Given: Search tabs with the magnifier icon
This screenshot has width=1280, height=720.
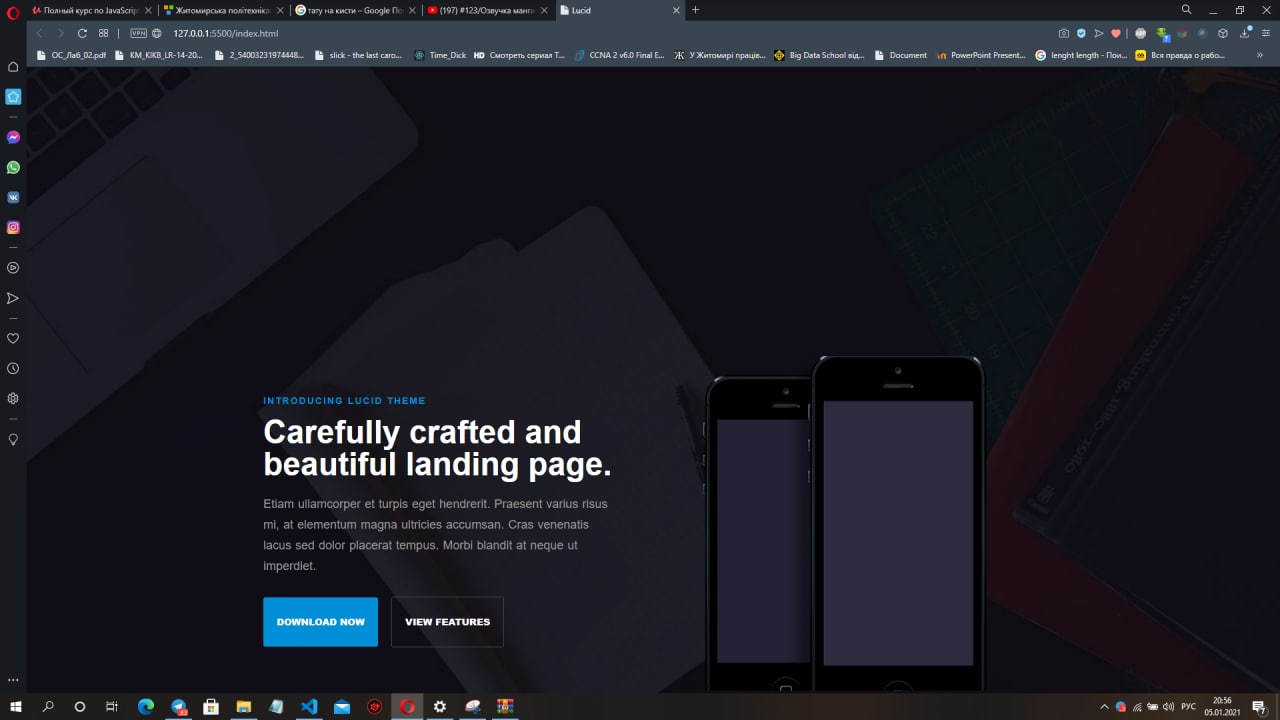Looking at the screenshot, I should pyautogui.click(x=1187, y=10).
